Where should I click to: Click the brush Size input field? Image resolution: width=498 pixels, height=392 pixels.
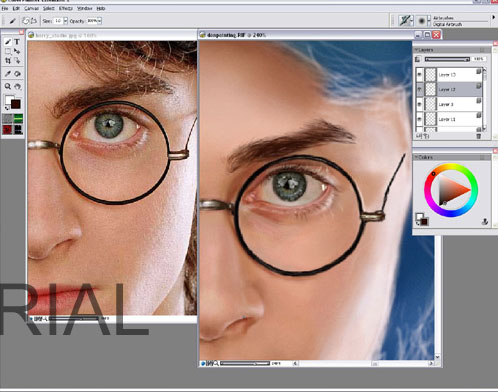click(x=58, y=21)
